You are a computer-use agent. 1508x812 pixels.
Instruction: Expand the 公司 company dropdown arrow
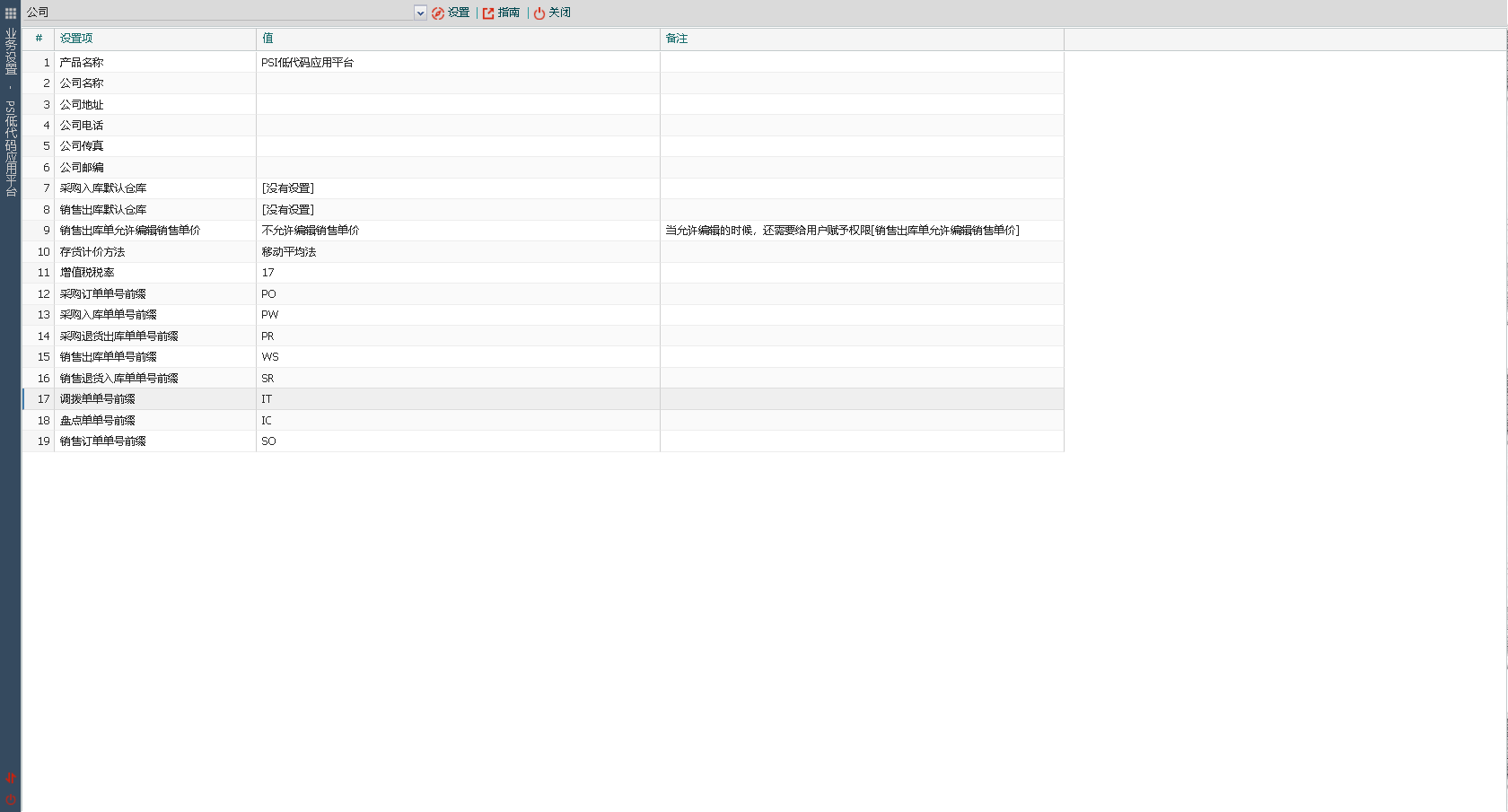point(420,13)
